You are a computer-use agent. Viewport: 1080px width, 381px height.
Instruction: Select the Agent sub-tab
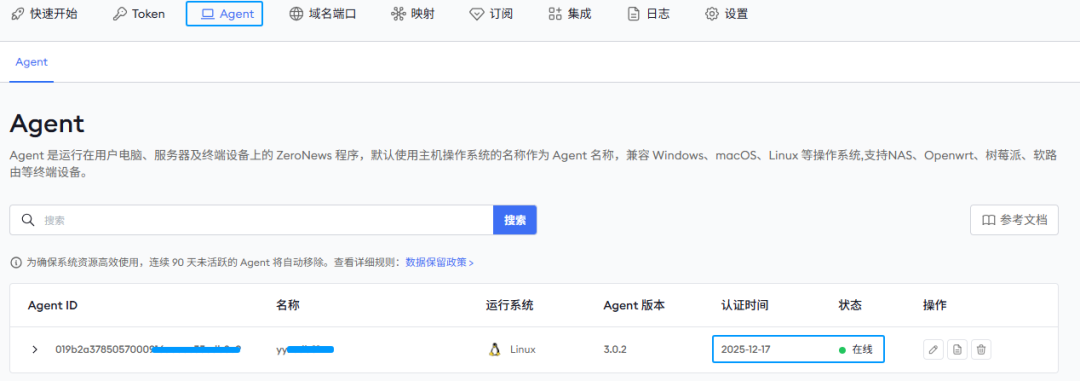tap(32, 62)
